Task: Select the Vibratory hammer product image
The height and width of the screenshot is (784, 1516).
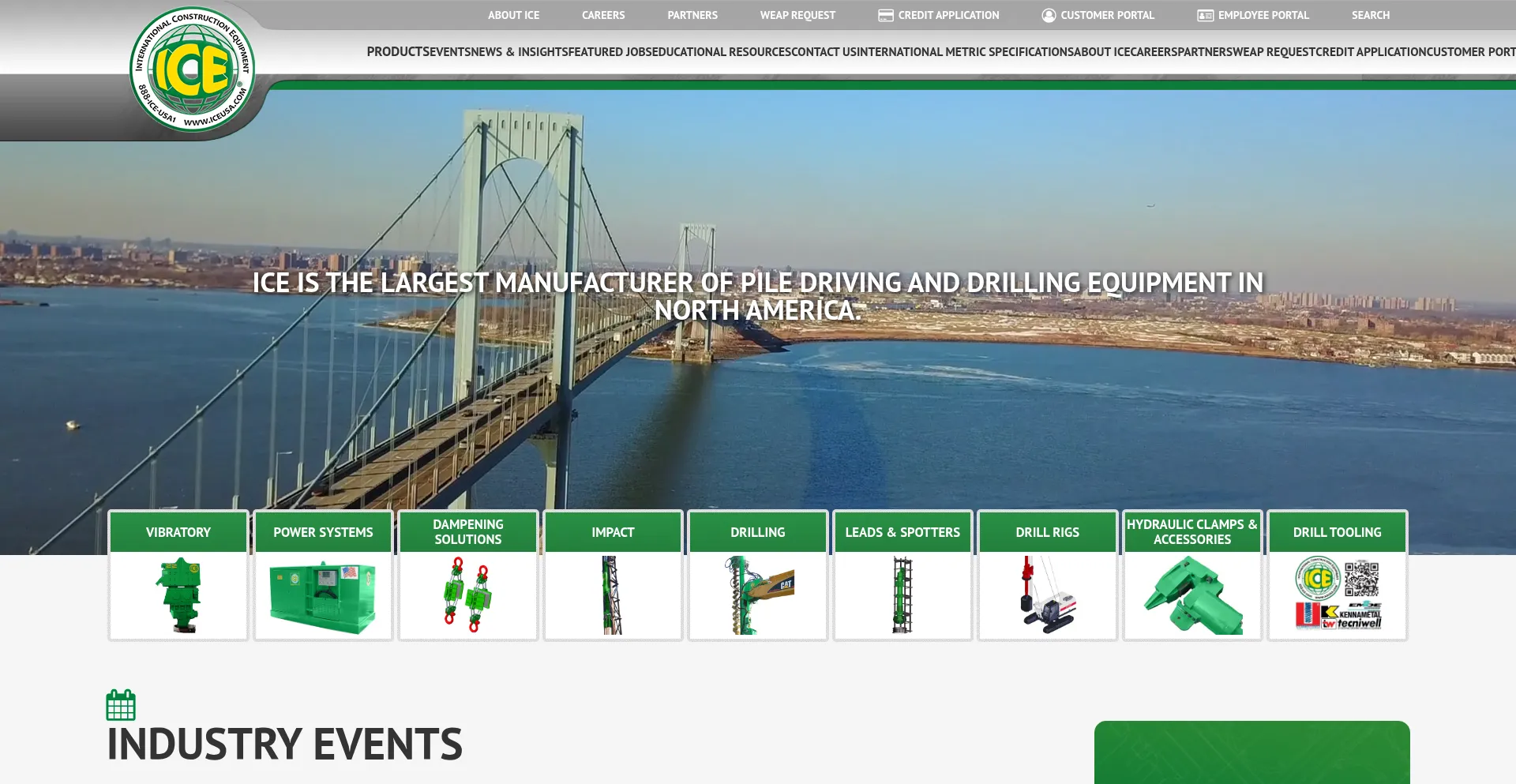Action: [x=178, y=595]
